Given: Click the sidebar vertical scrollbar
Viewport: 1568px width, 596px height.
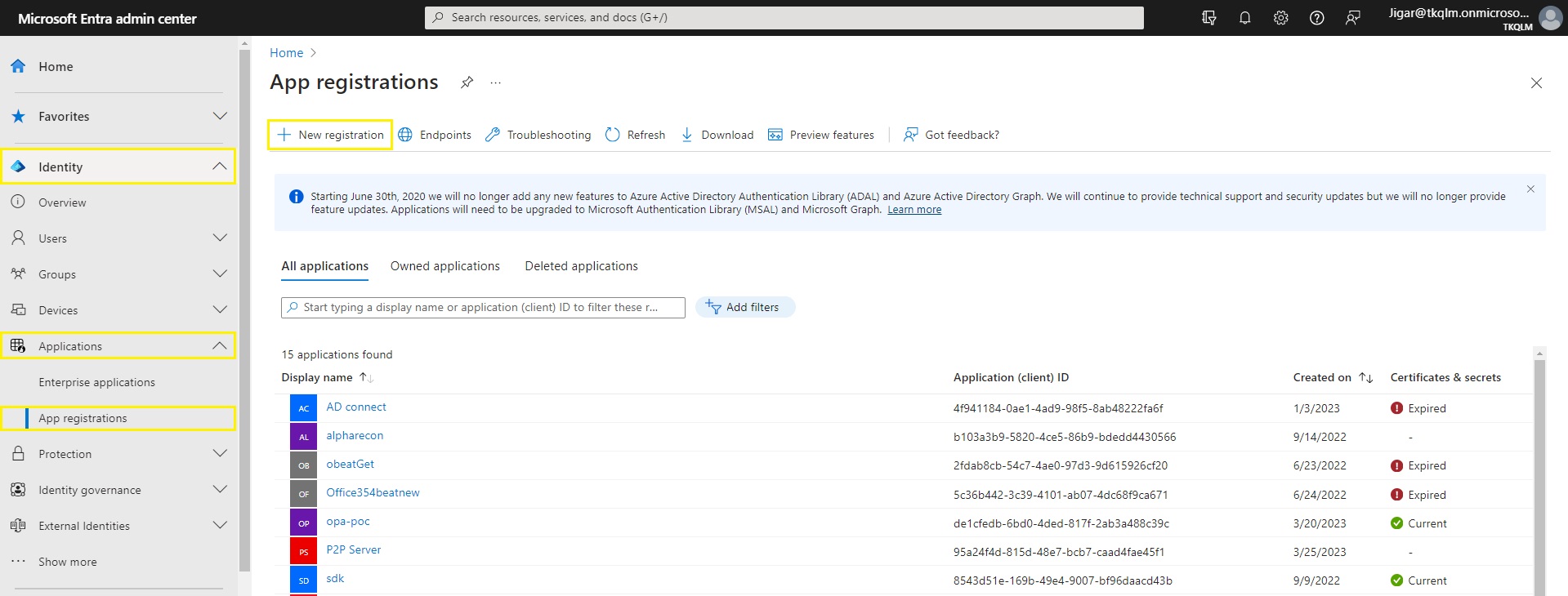Looking at the screenshot, I should (244, 310).
